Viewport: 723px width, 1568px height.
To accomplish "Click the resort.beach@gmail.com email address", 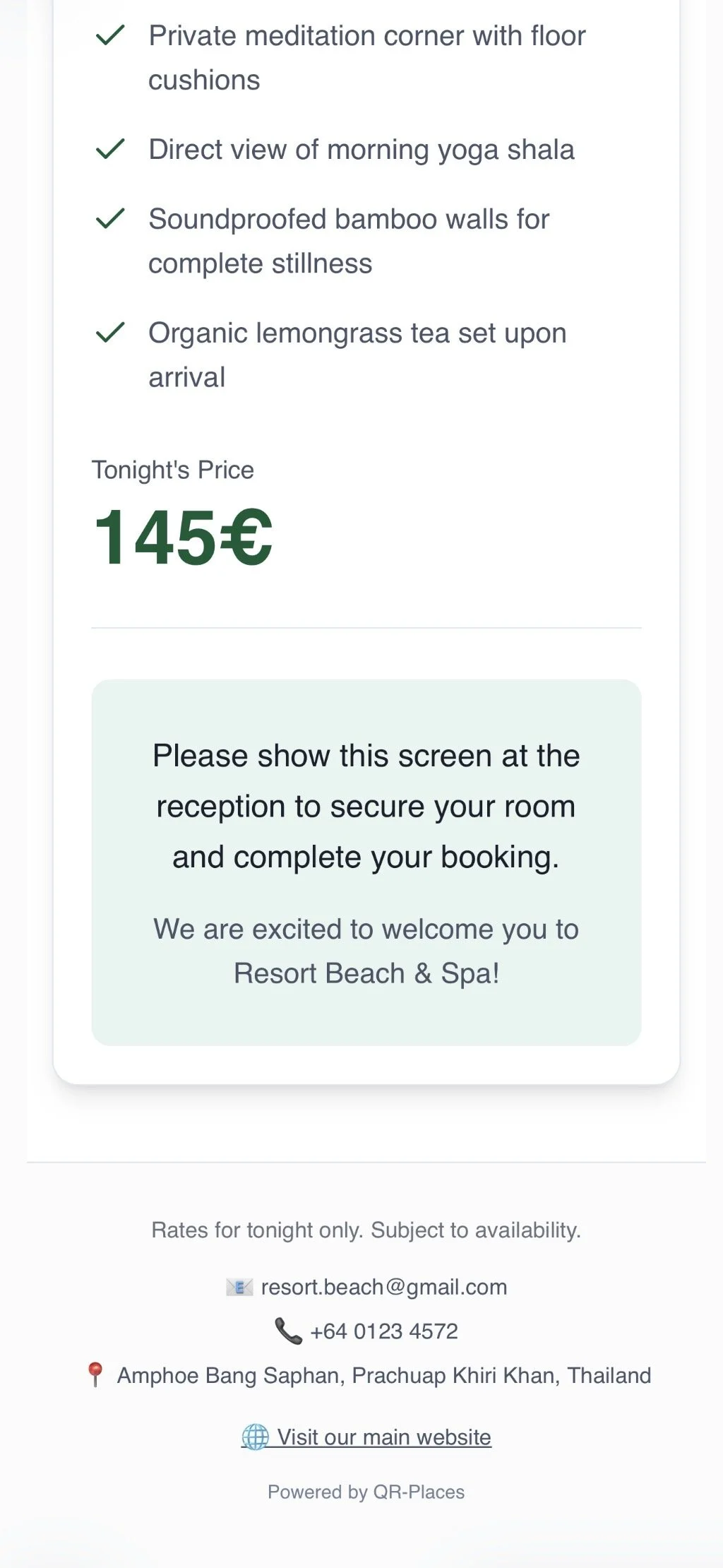I will coord(383,1287).
